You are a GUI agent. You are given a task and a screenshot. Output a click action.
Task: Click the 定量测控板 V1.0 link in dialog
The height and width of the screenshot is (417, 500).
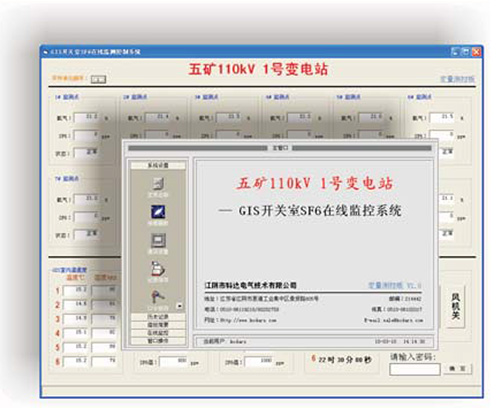pos(395,285)
